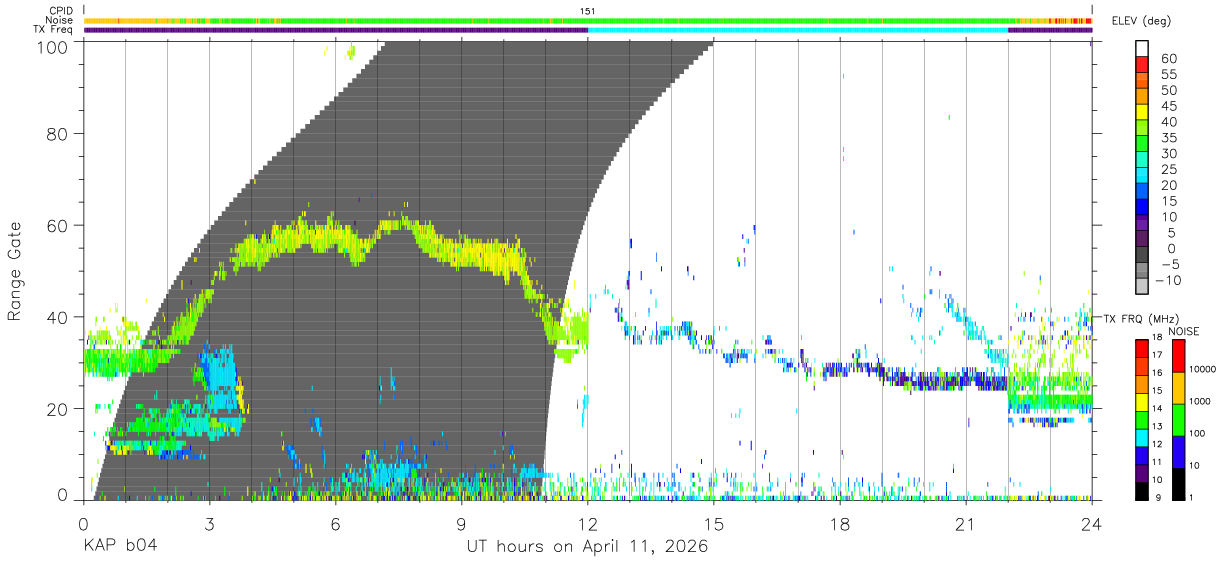Click the TX FRQ (MHz) legend title

pyautogui.click(x=1139, y=318)
